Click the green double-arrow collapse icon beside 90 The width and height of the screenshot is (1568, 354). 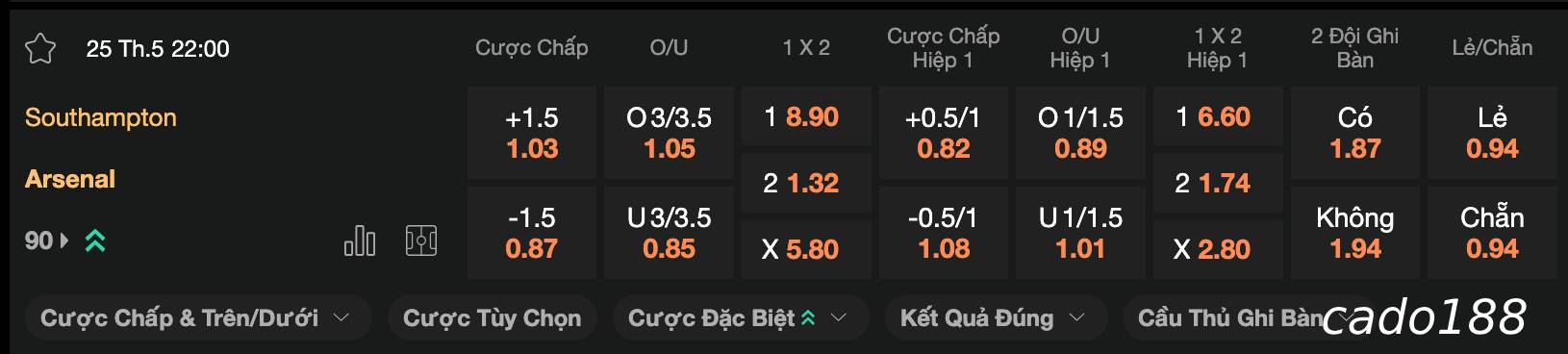(95, 240)
